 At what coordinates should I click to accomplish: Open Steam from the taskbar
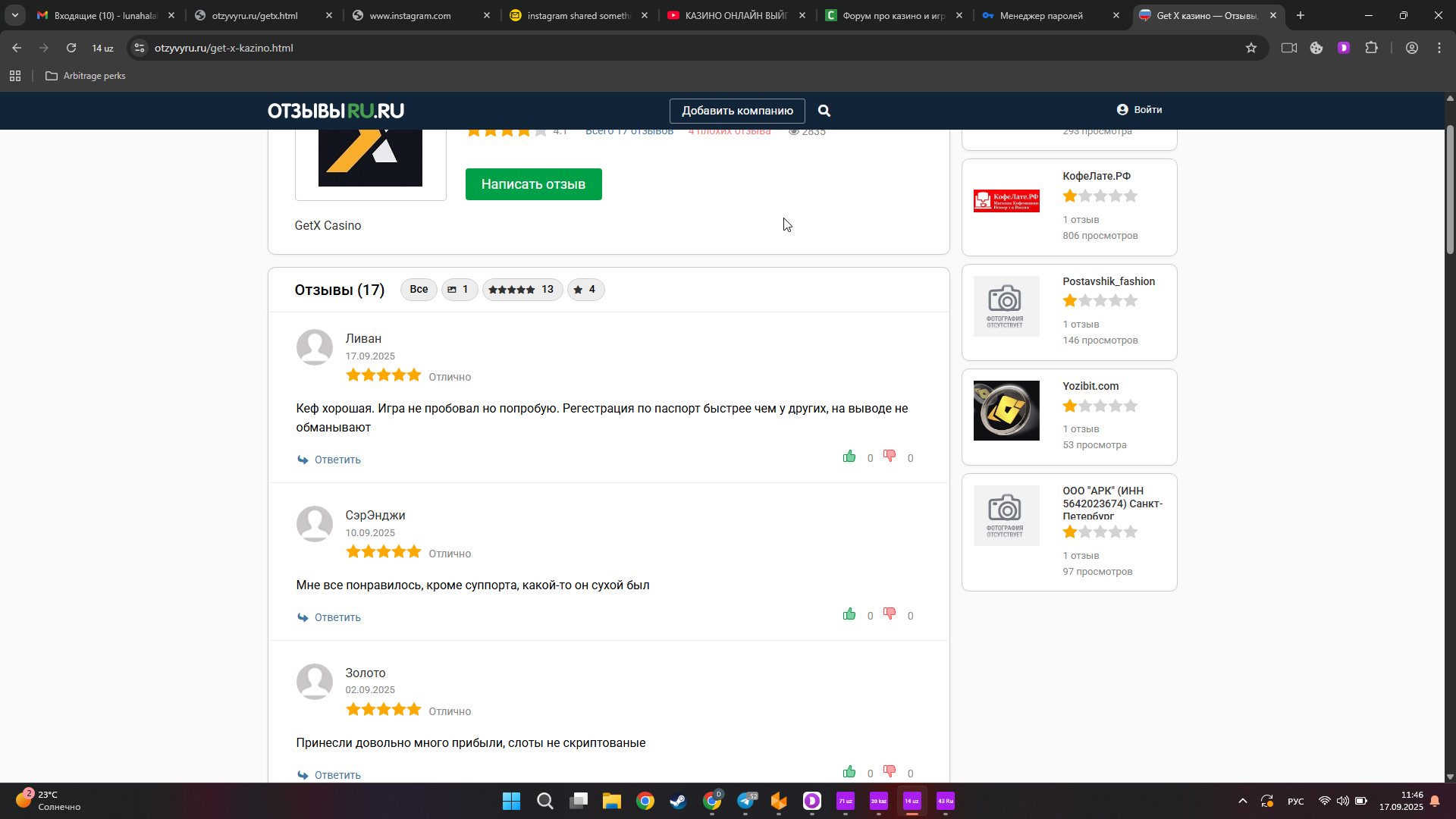(678, 801)
